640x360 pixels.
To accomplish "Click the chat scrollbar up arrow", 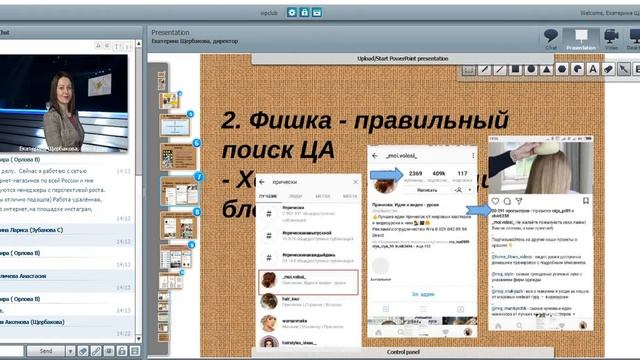I will [139, 43].
